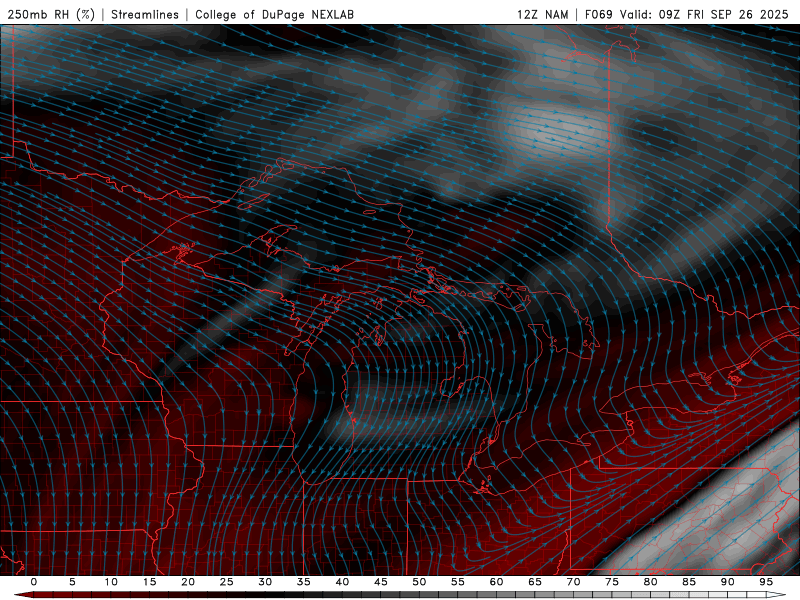Click the 45 label on the colorbar

[x=381, y=582]
